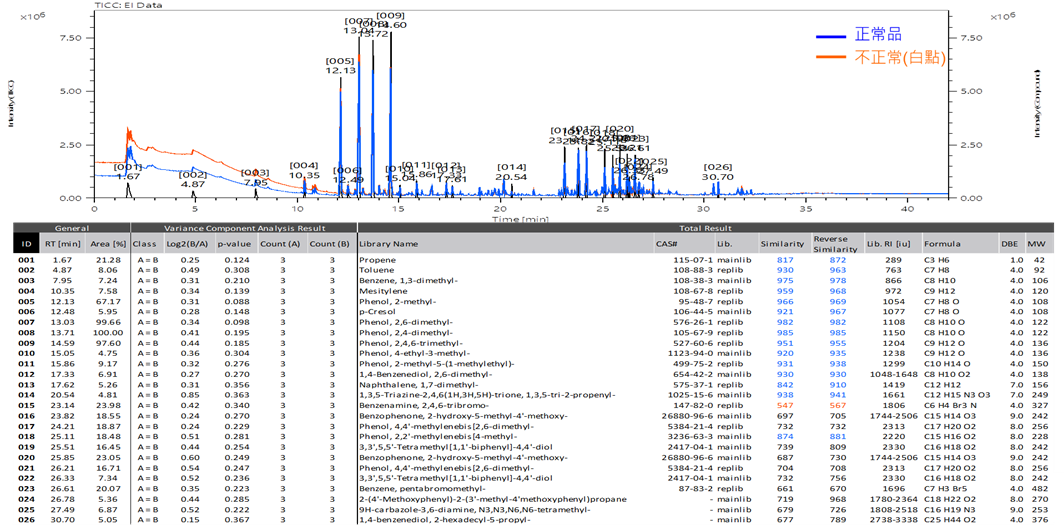Click the Area [%] column header
Viewport: 1064px width, 525px height.
coord(105,244)
